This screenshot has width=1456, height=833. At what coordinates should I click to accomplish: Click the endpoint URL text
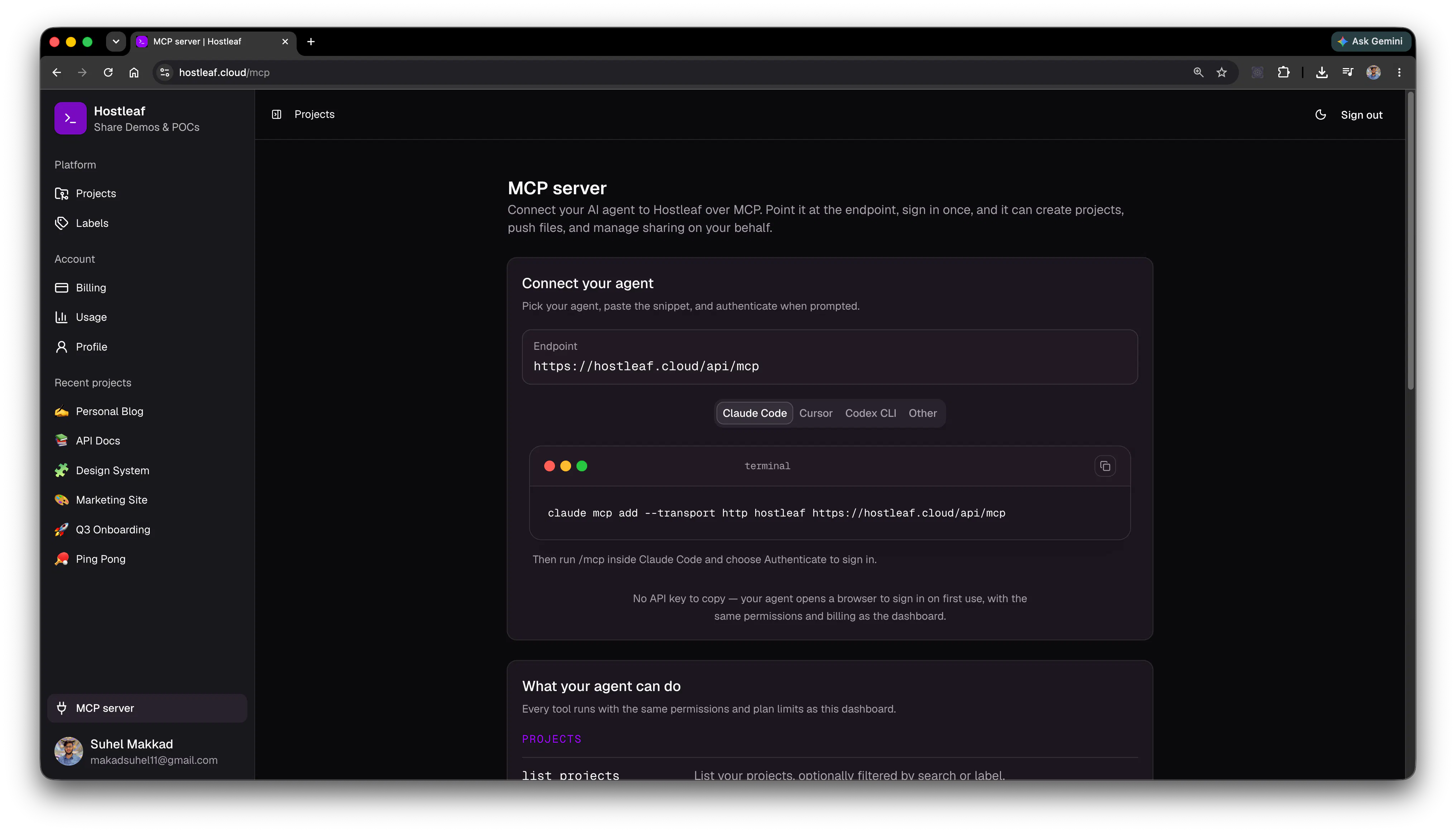coord(646,366)
